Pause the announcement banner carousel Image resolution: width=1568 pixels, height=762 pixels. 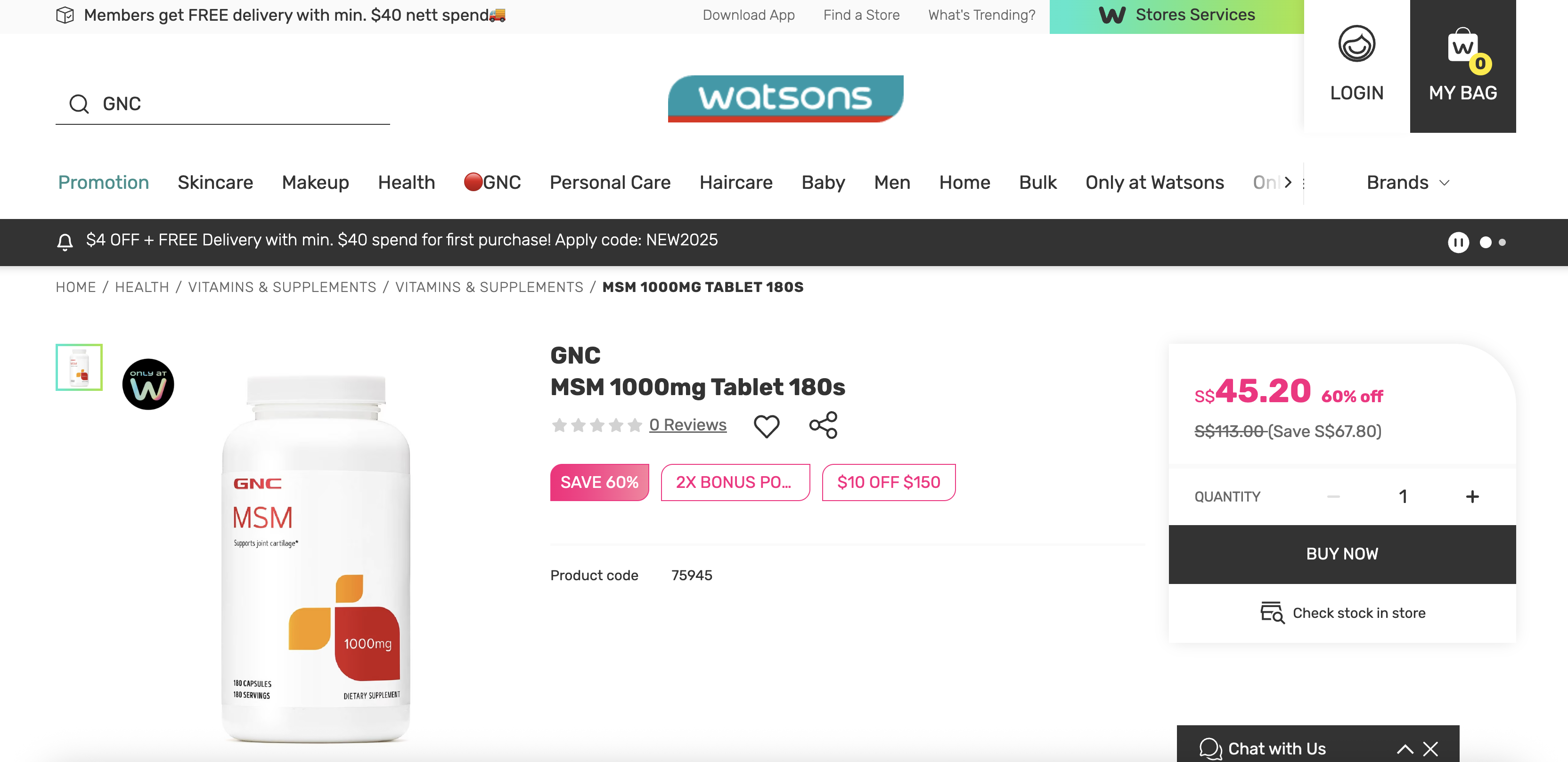coord(1458,242)
